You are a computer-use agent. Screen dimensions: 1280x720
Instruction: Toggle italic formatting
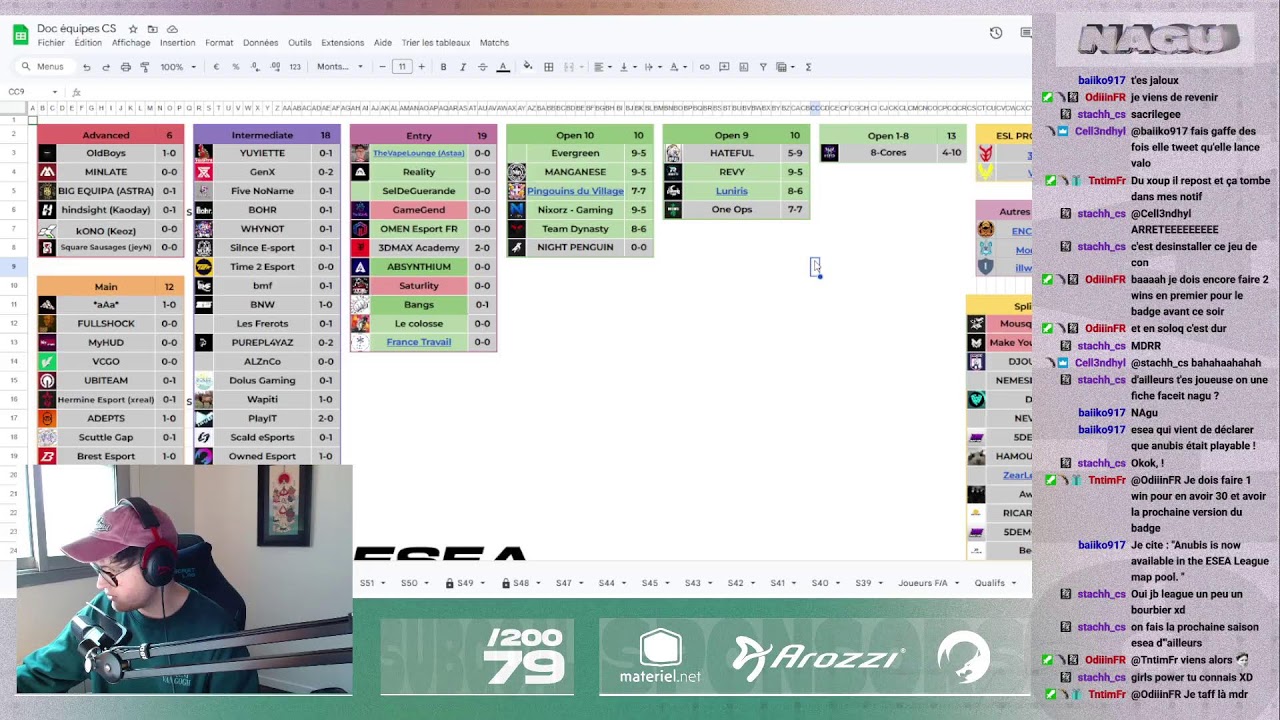[462, 67]
